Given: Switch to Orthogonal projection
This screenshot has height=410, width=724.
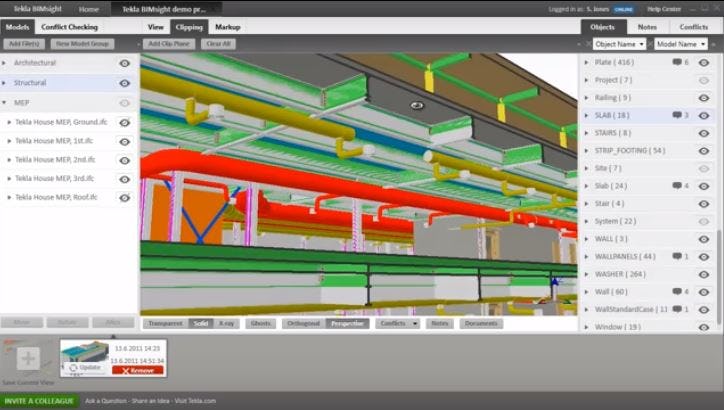Looking at the screenshot, I should pyautogui.click(x=303, y=323).
